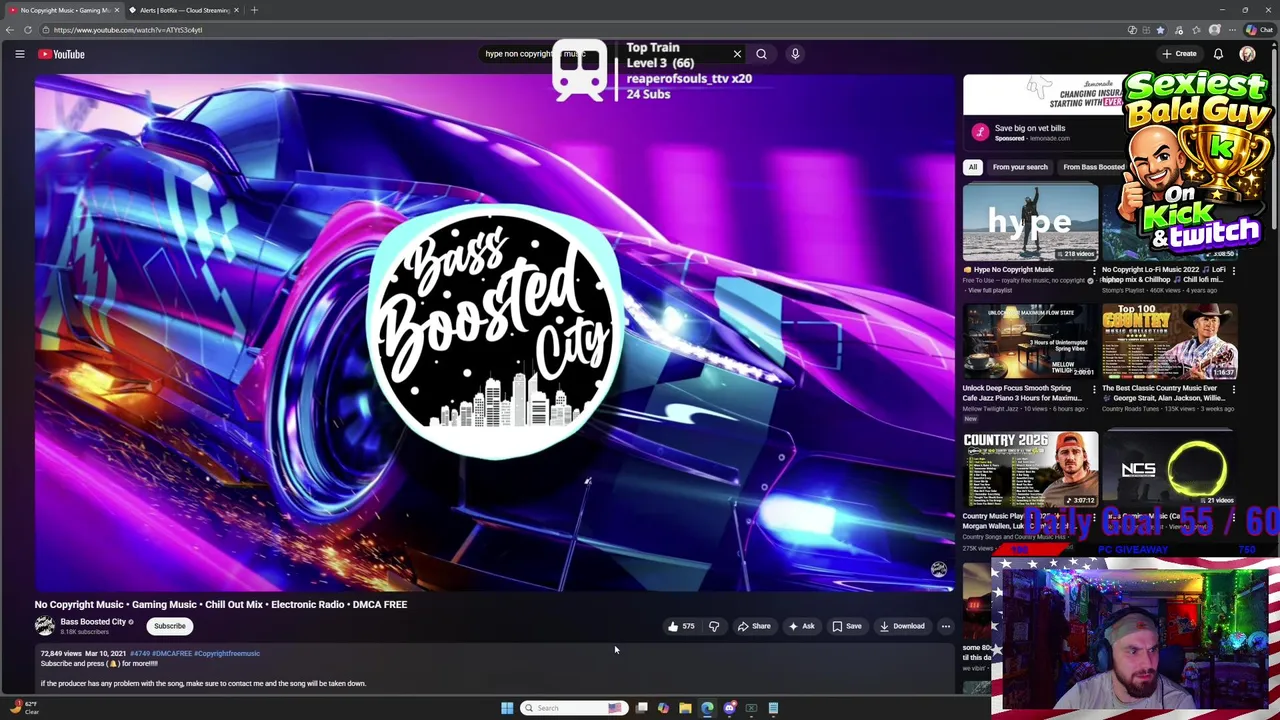
Task: Open the #4749 hashtag link
Action: tap(139, 653)
